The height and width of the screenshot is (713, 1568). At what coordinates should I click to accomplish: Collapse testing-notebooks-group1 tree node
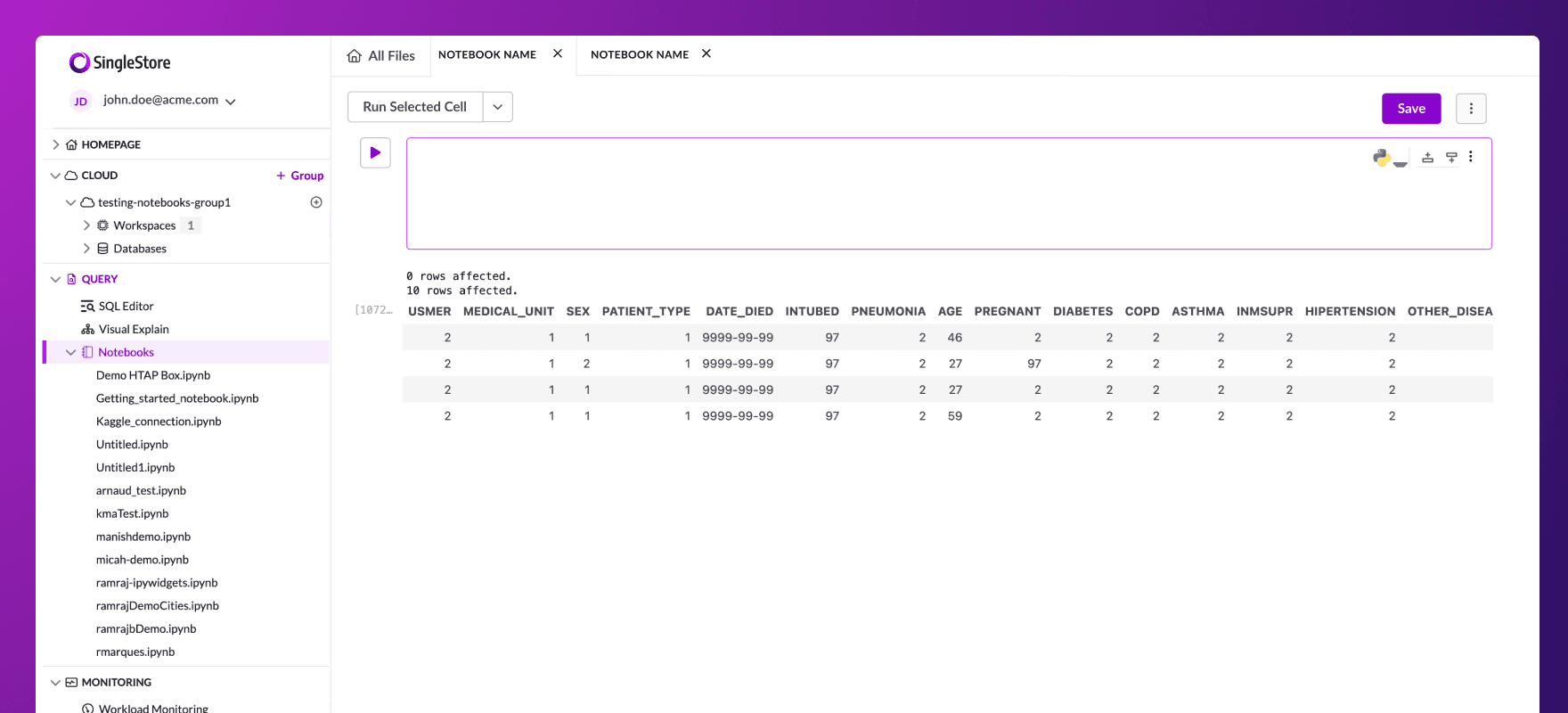[70, 202]
